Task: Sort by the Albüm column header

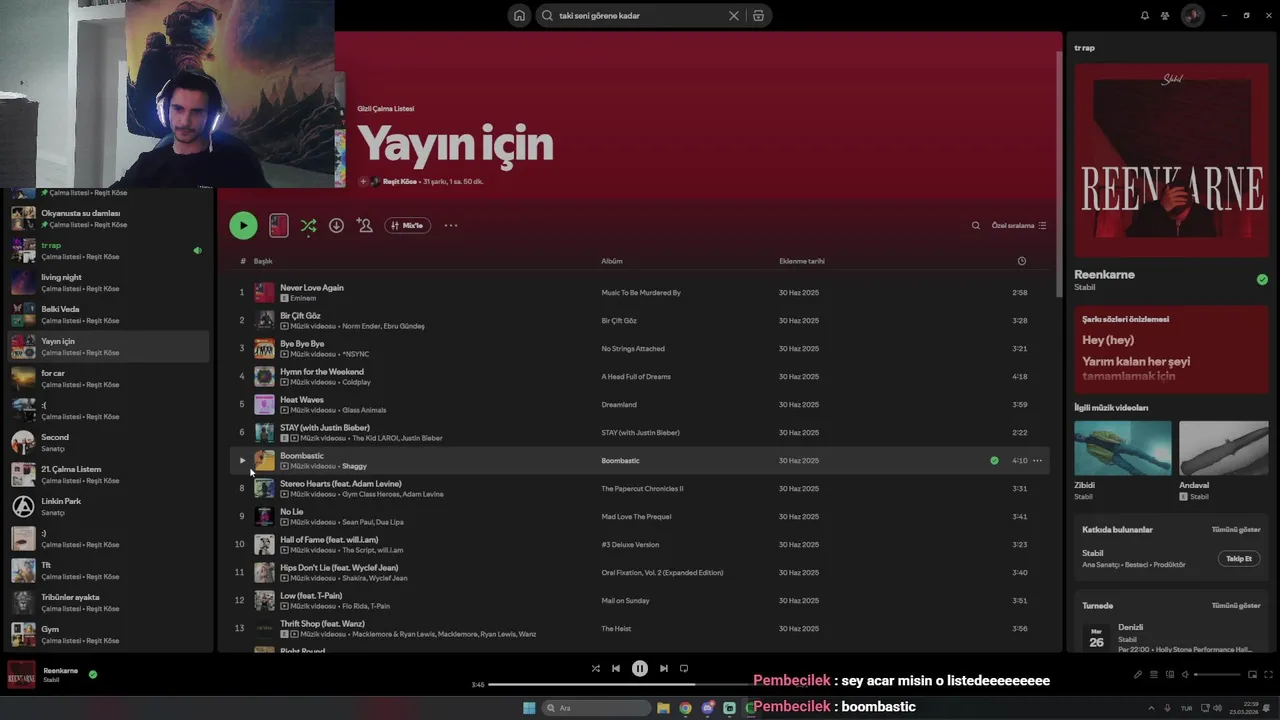Action: coord(612,261)
